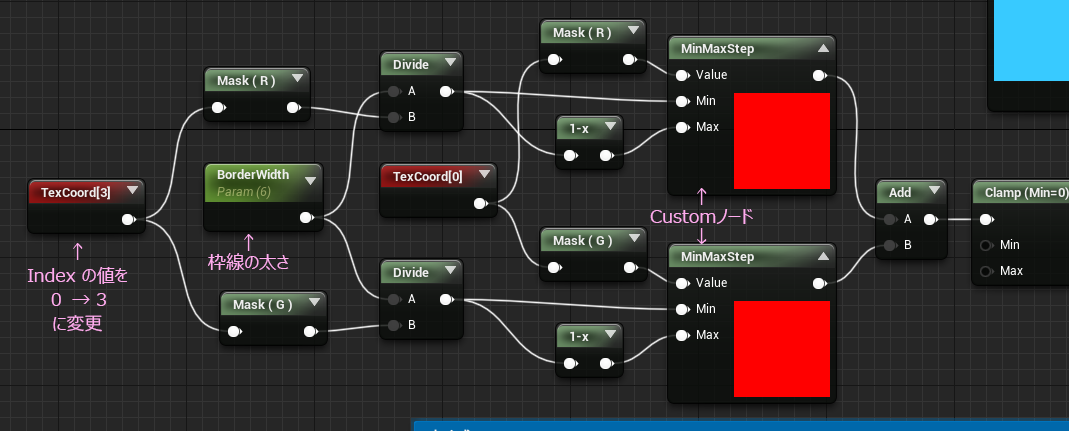Screen dimensions: 1069x431
Task: Click output pin of Mask (G) after TexCoord[3]
Action: pos(310,331)
